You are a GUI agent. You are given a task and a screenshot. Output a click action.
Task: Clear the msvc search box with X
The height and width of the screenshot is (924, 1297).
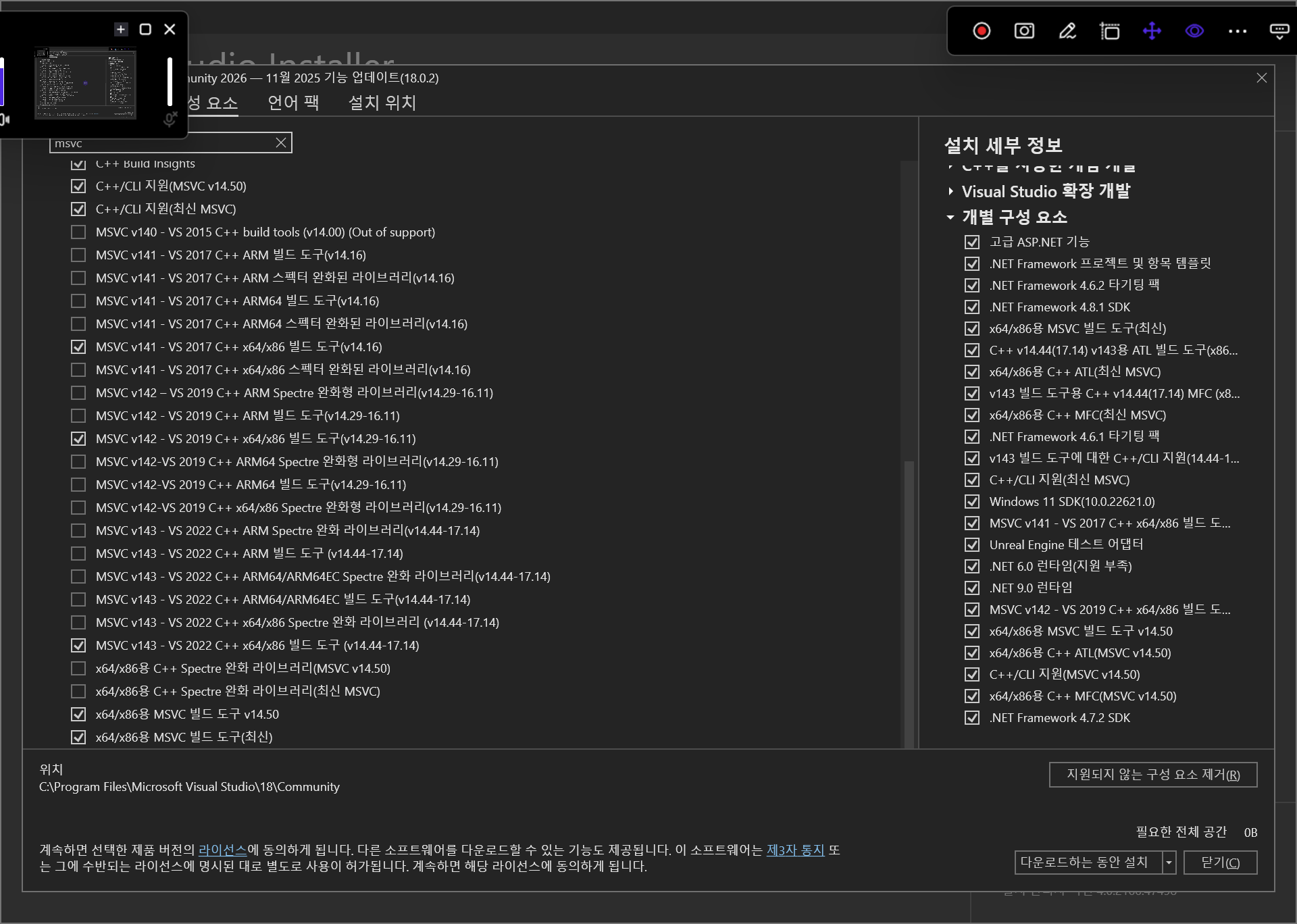280,142
